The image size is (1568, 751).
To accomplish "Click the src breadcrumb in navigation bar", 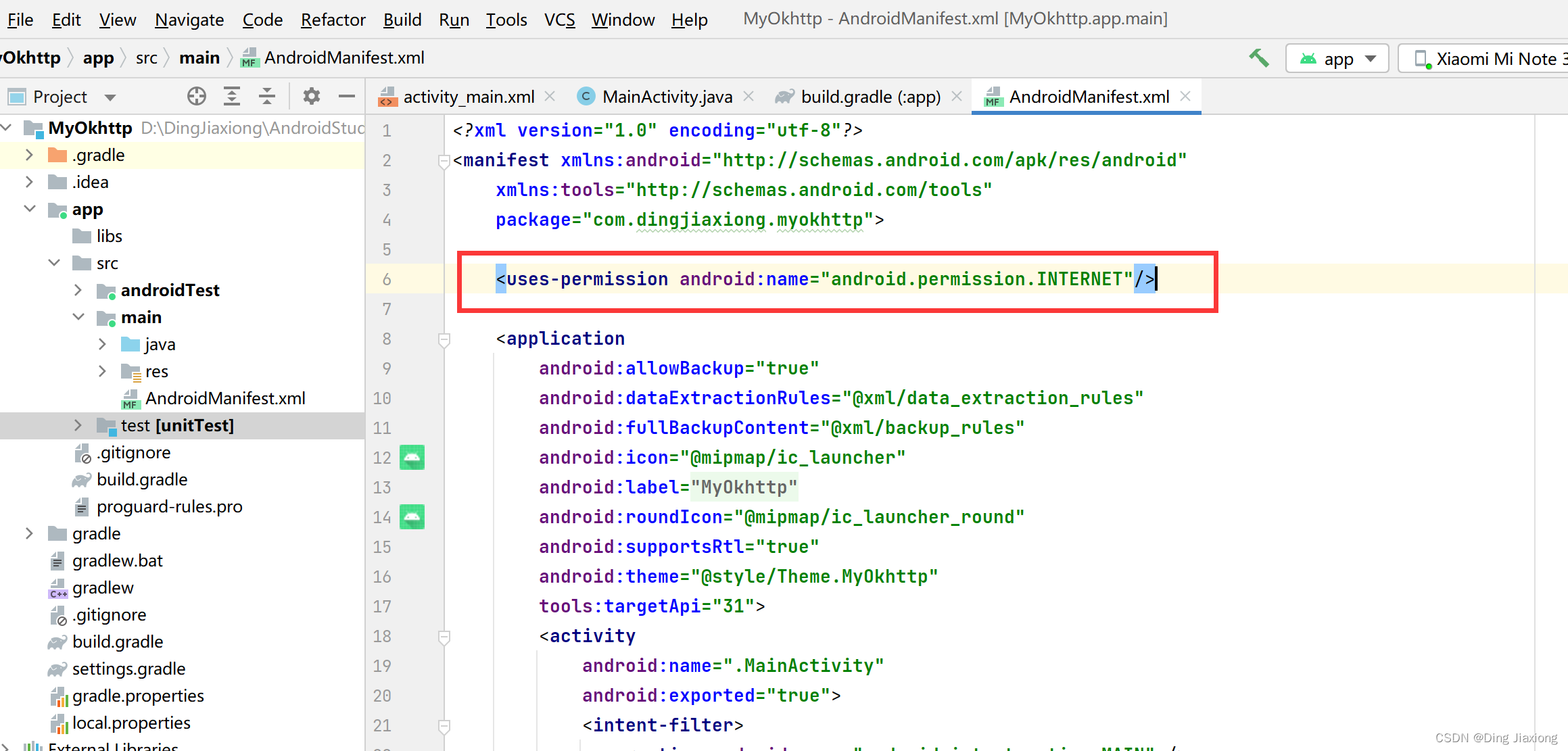I will (147, 58).
